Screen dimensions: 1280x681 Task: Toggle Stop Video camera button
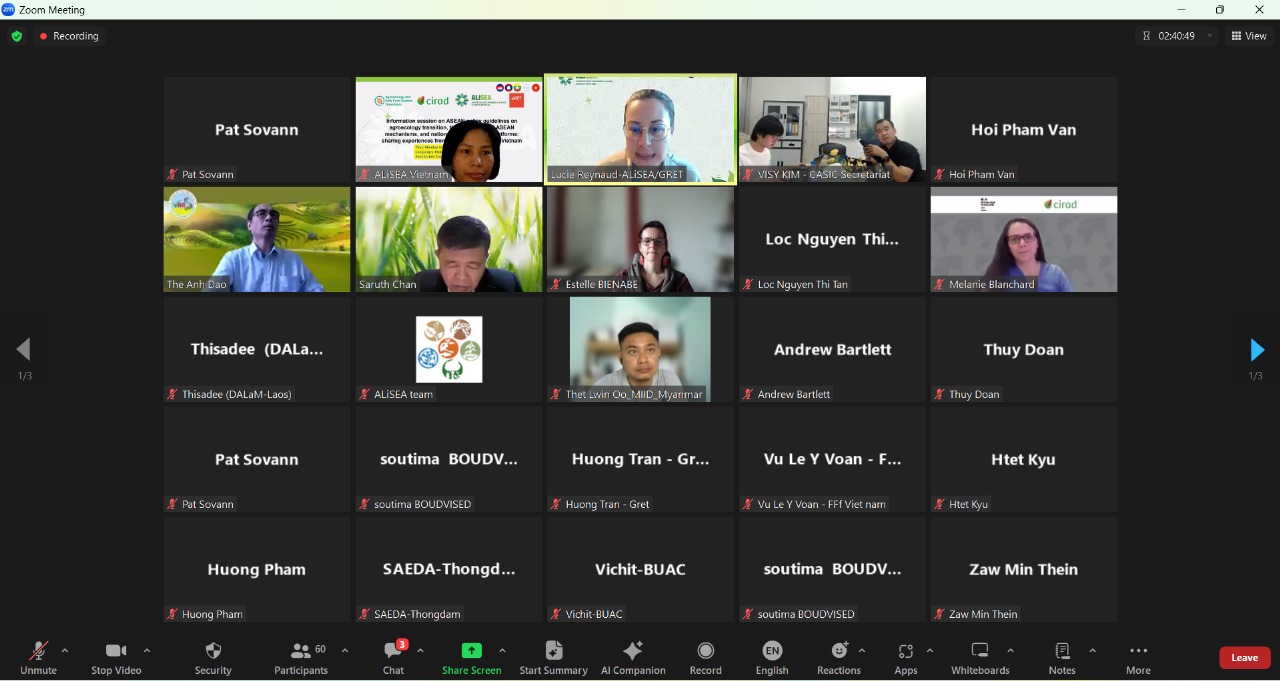(x=116, y=657)
